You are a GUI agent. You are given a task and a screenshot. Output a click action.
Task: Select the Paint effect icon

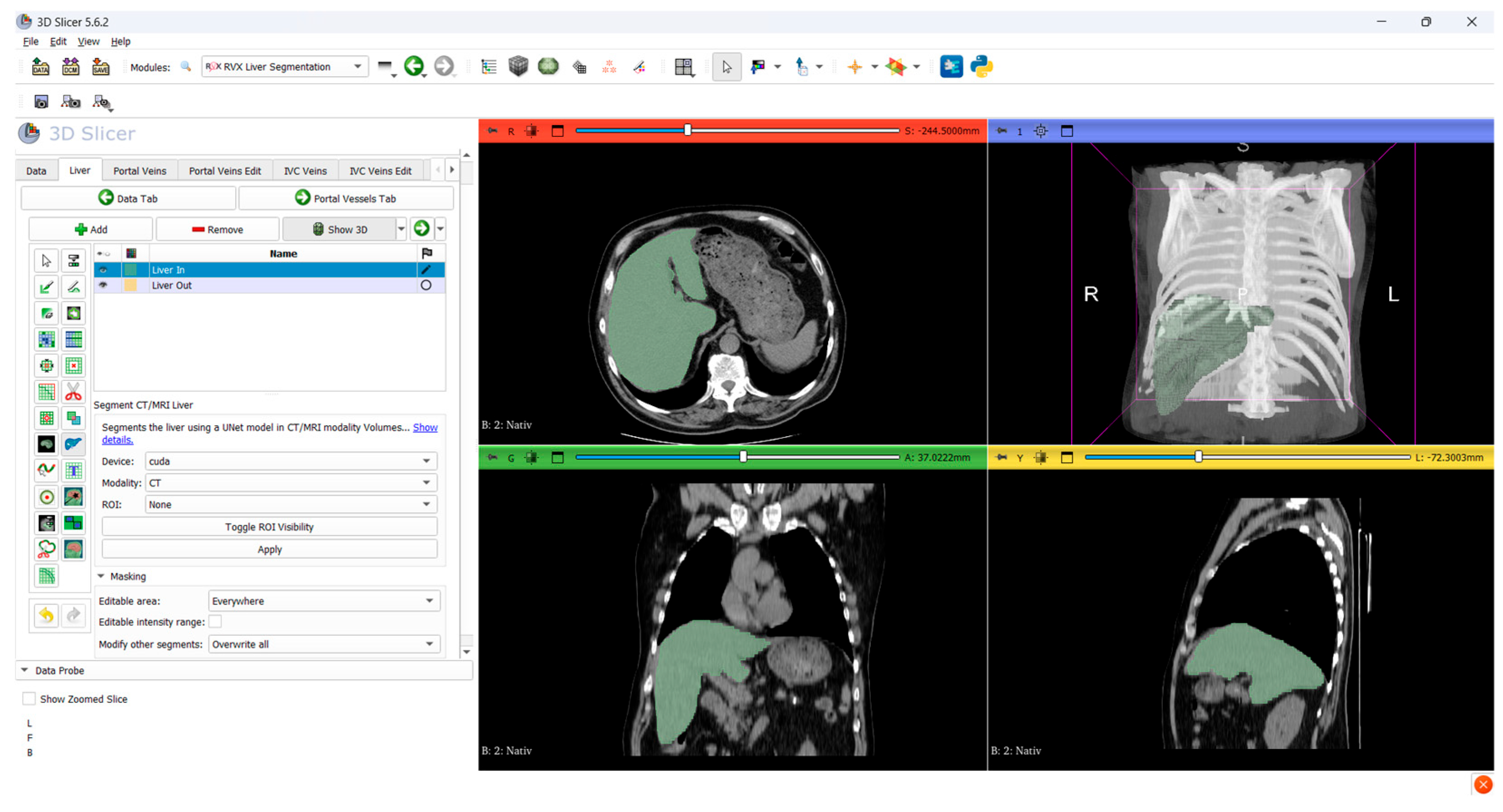pos(46,287)
